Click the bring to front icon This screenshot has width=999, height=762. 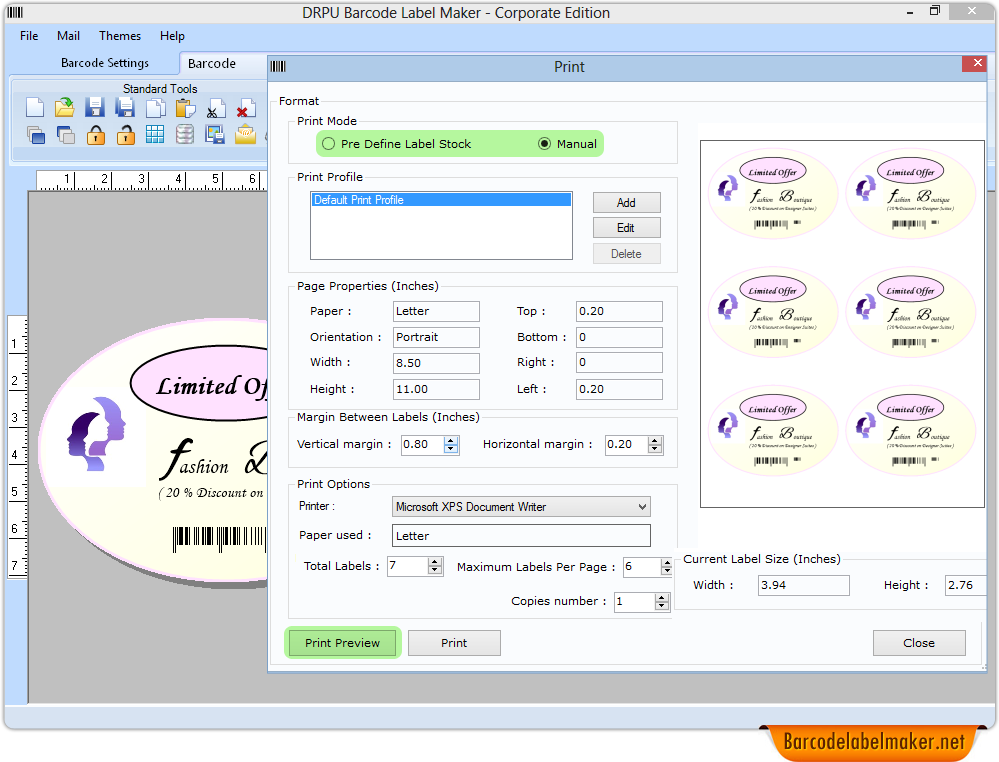click(x=36, y=134)
